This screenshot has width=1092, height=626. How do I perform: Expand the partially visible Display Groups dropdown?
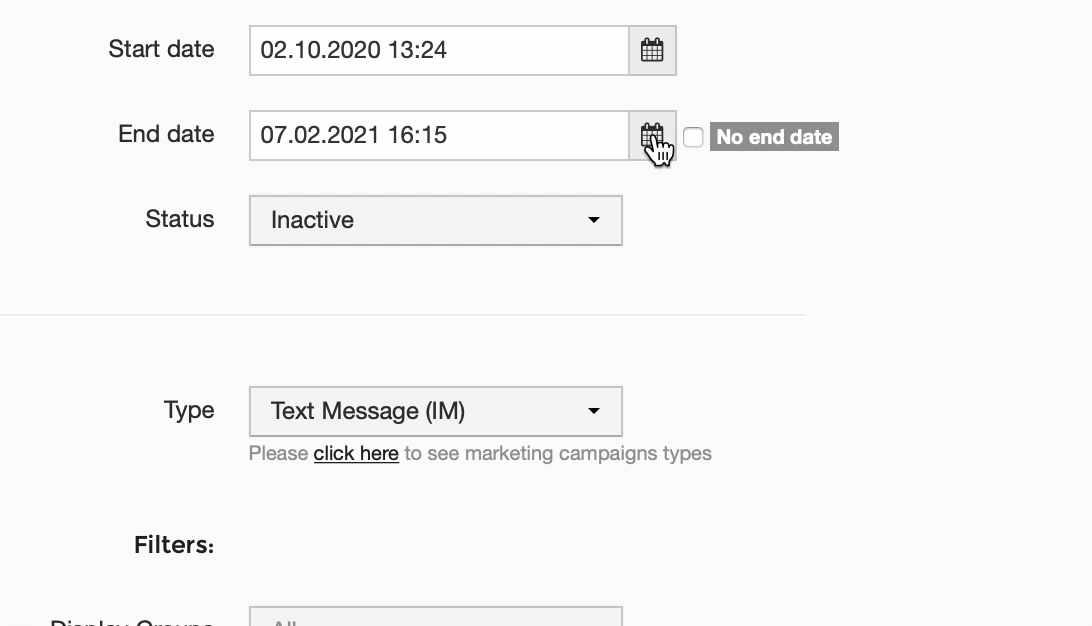click(x=435, y=618)
